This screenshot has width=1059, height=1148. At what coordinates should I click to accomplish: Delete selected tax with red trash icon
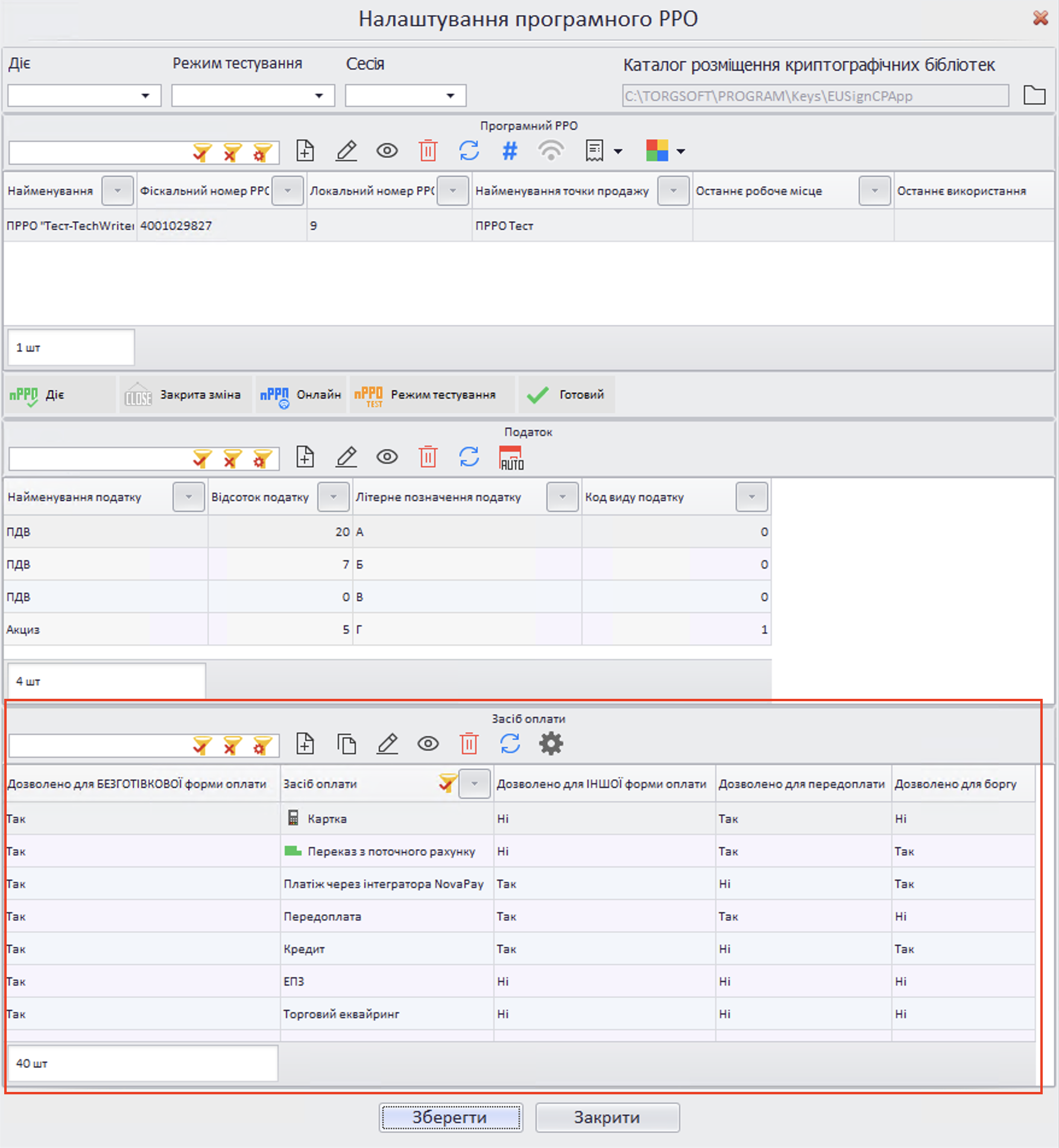428,458
